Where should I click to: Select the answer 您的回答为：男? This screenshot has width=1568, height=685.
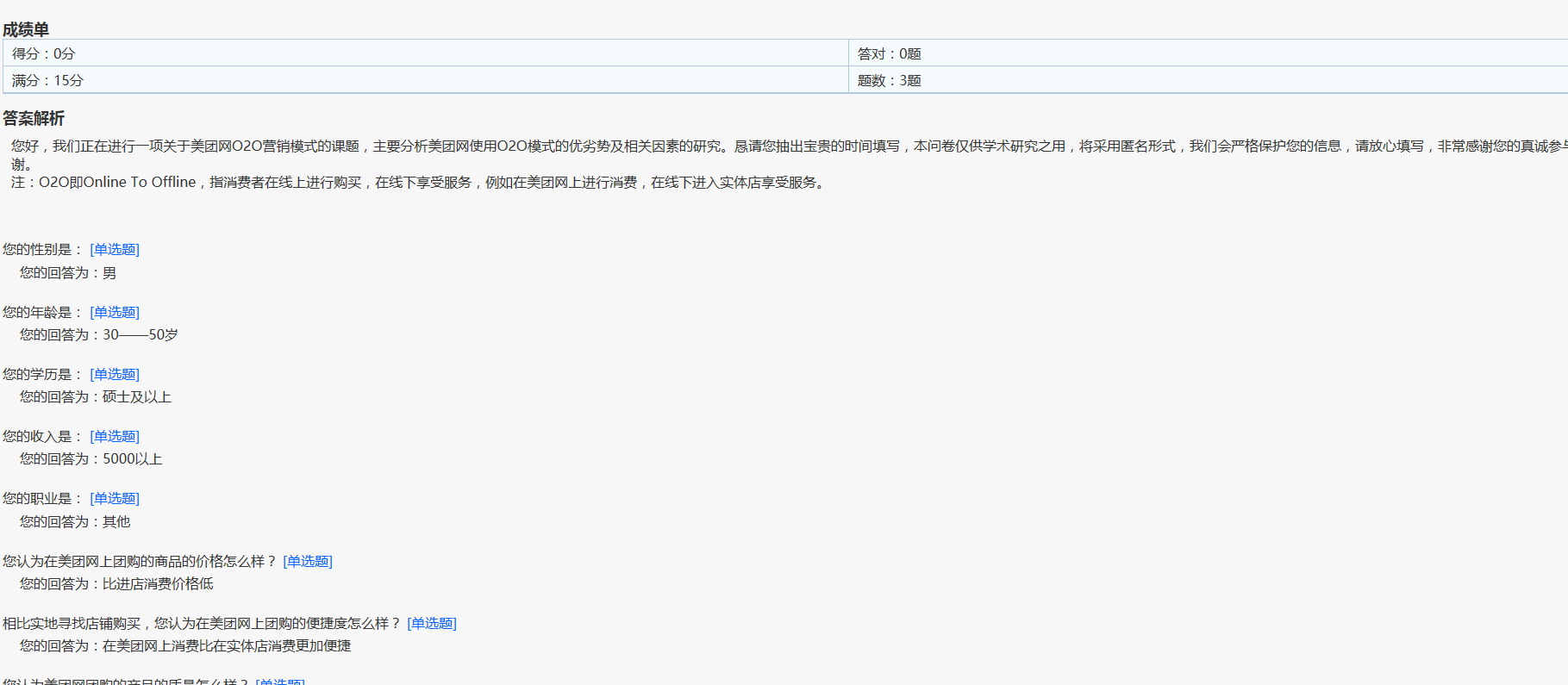pos(68,273)
